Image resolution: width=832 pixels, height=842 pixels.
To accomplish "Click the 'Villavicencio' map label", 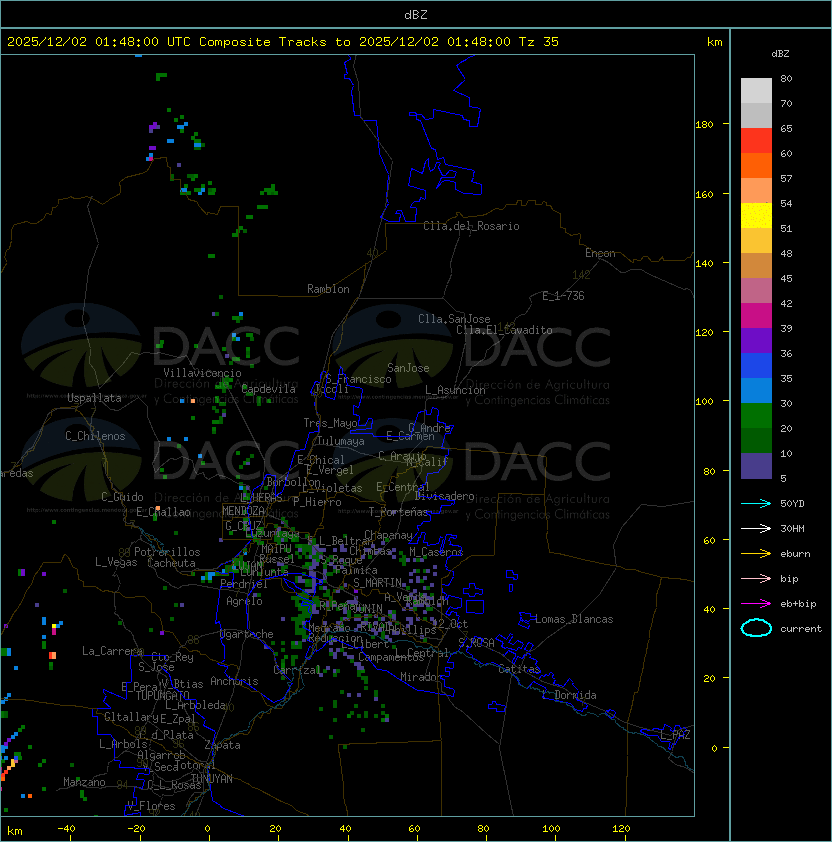I will point(202,373).
